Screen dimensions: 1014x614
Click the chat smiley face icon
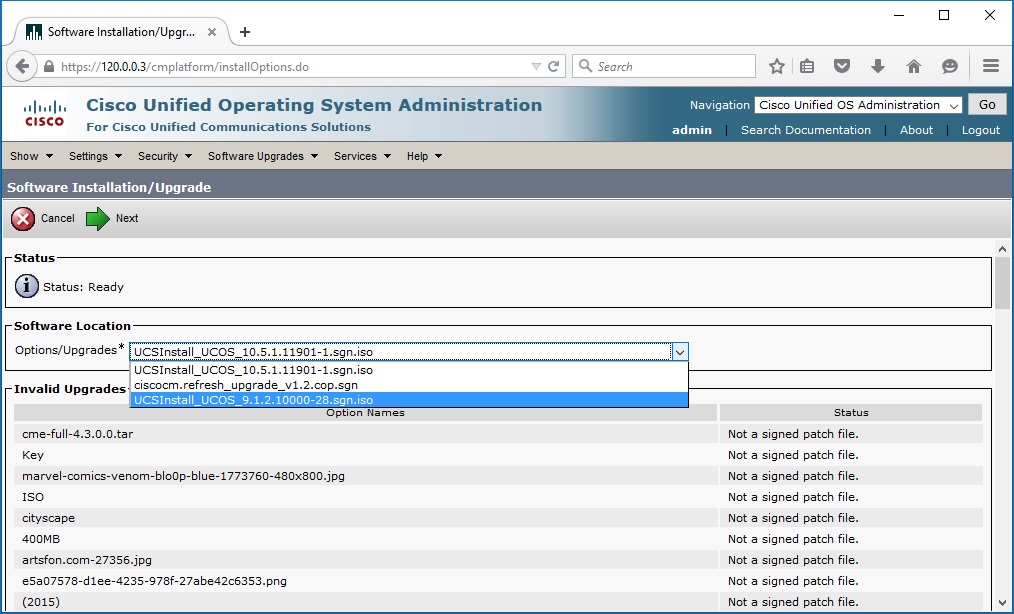coord(949,66)
